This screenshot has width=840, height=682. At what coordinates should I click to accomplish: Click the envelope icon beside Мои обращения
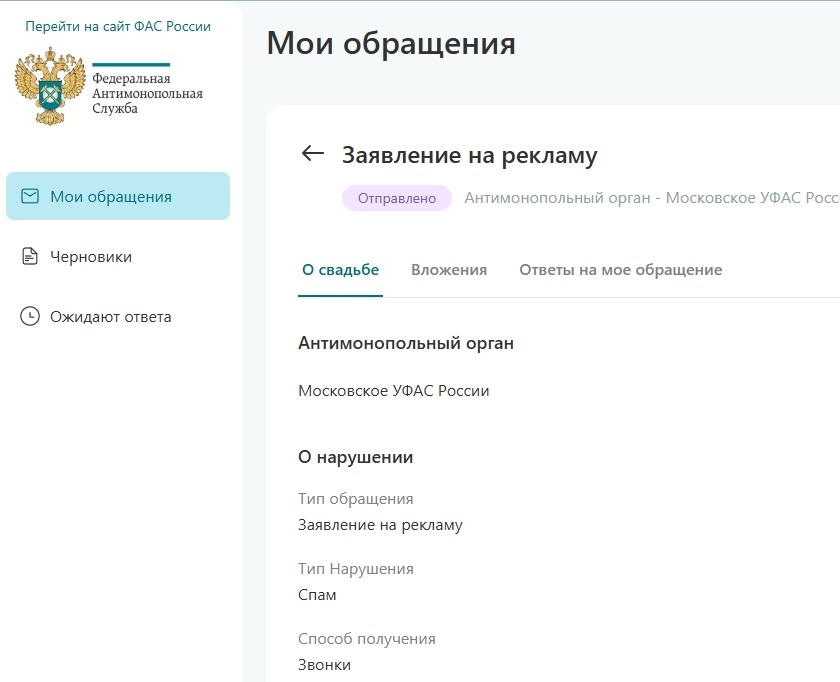29,196
